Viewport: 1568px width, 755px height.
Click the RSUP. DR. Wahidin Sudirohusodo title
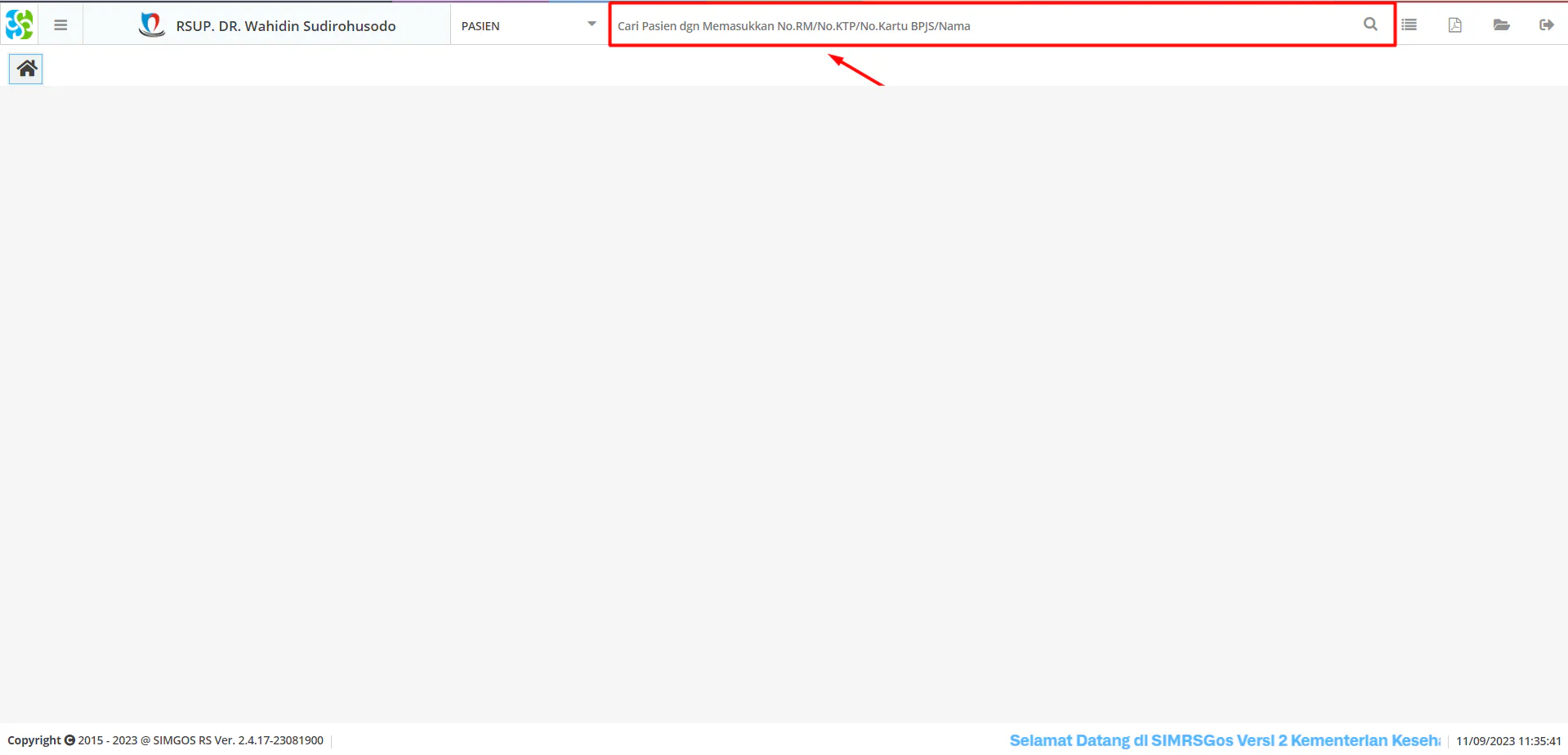click(285, 26)
